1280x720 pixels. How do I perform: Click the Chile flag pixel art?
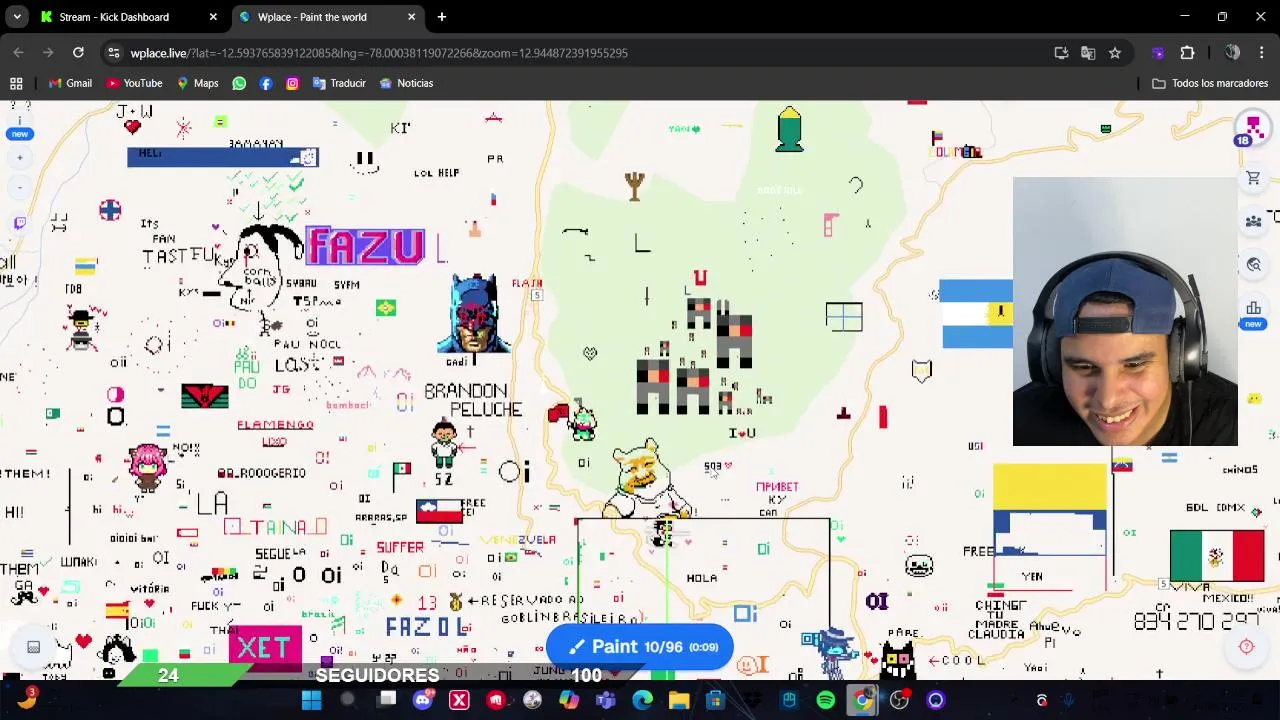tap(439, 512)
